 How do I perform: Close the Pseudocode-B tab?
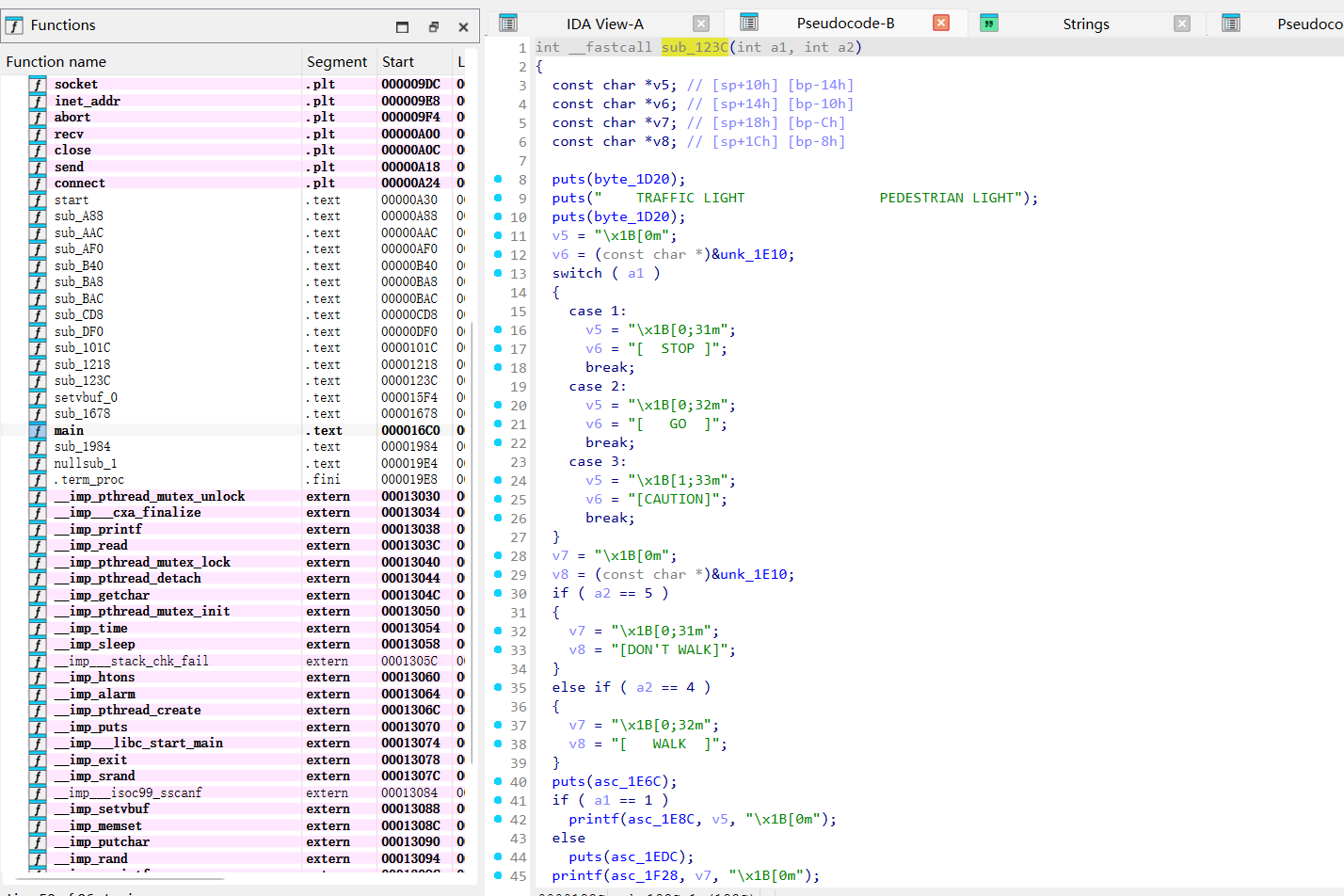coord(941,23)
